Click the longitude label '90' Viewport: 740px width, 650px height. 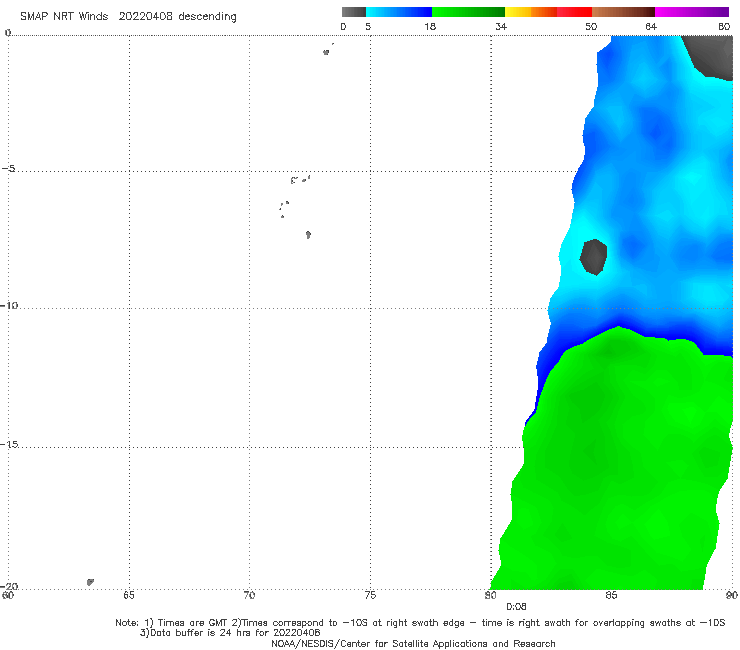tap(732, 595)
